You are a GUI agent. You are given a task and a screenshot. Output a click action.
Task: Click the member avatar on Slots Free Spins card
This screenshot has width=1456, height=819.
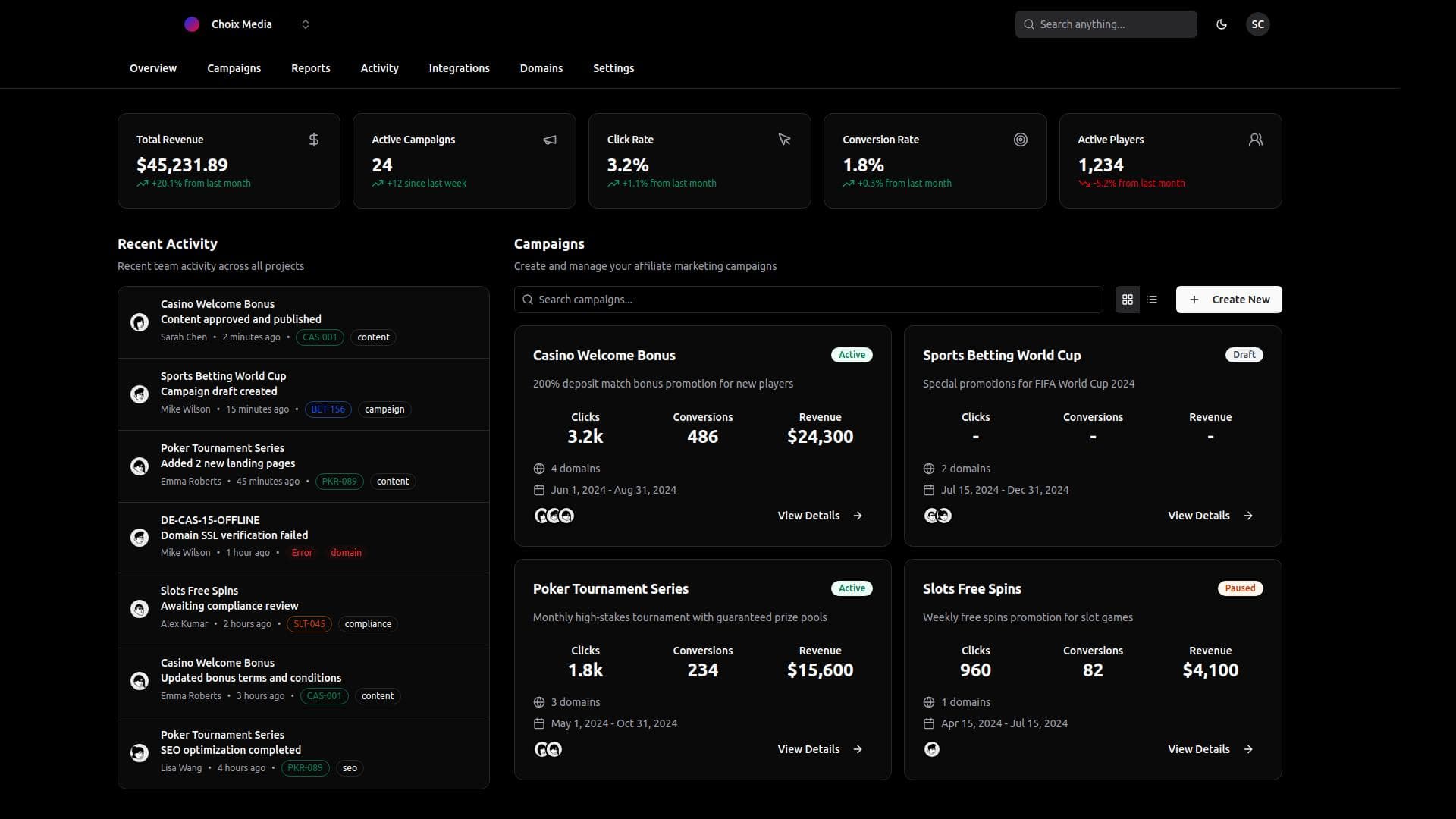(x=932, y=749)
